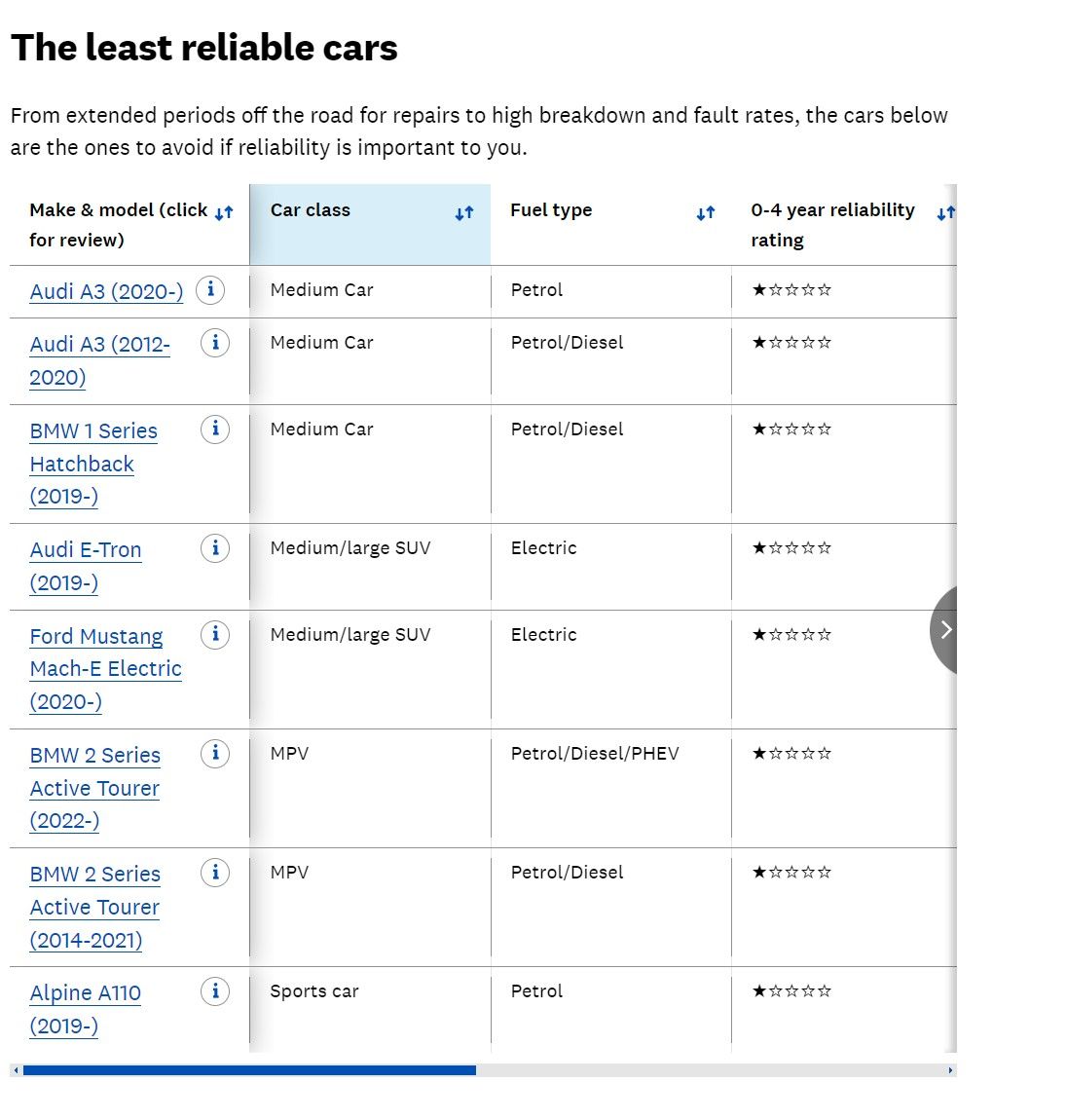
Task: Open info icon beside Alpine A110
Action: [215, 991]
